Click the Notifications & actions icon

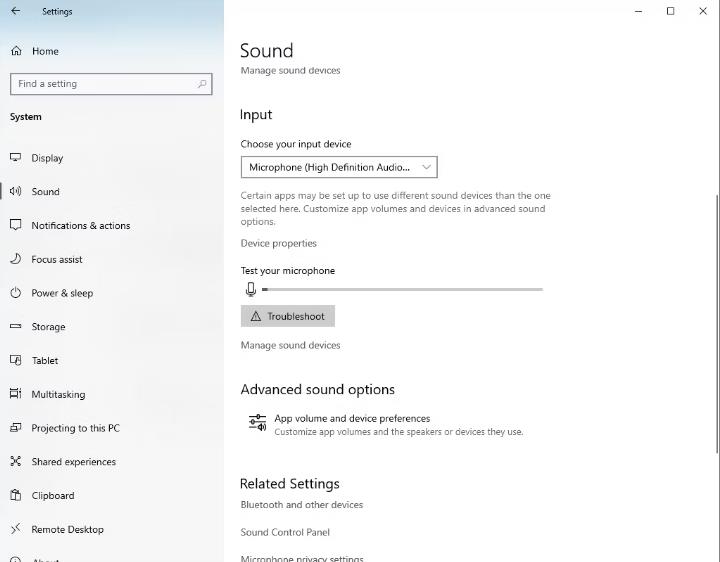click(x=16, y=225)
